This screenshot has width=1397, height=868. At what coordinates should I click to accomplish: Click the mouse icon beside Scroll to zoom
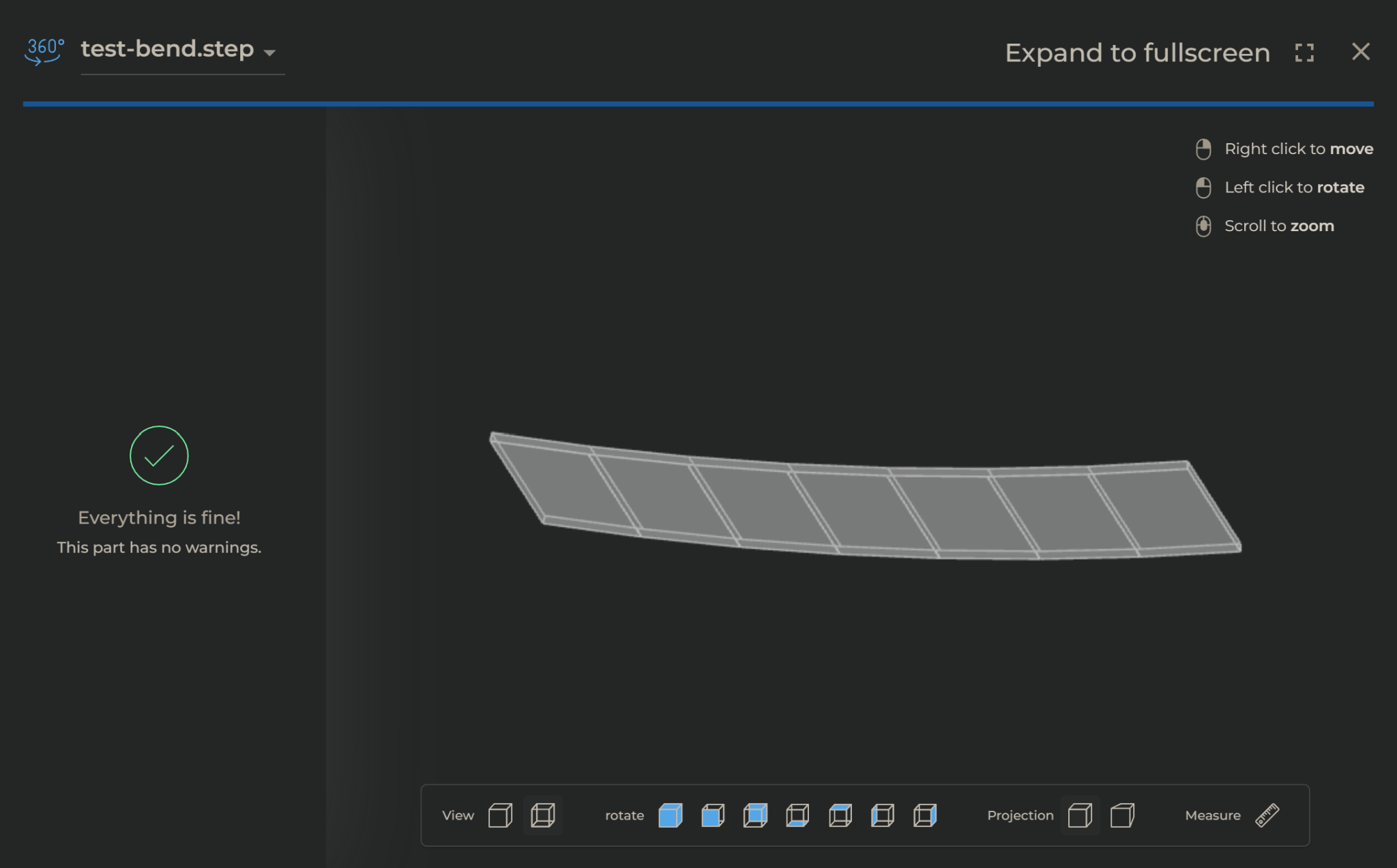pyautogui.click(x=1203, y=226)
